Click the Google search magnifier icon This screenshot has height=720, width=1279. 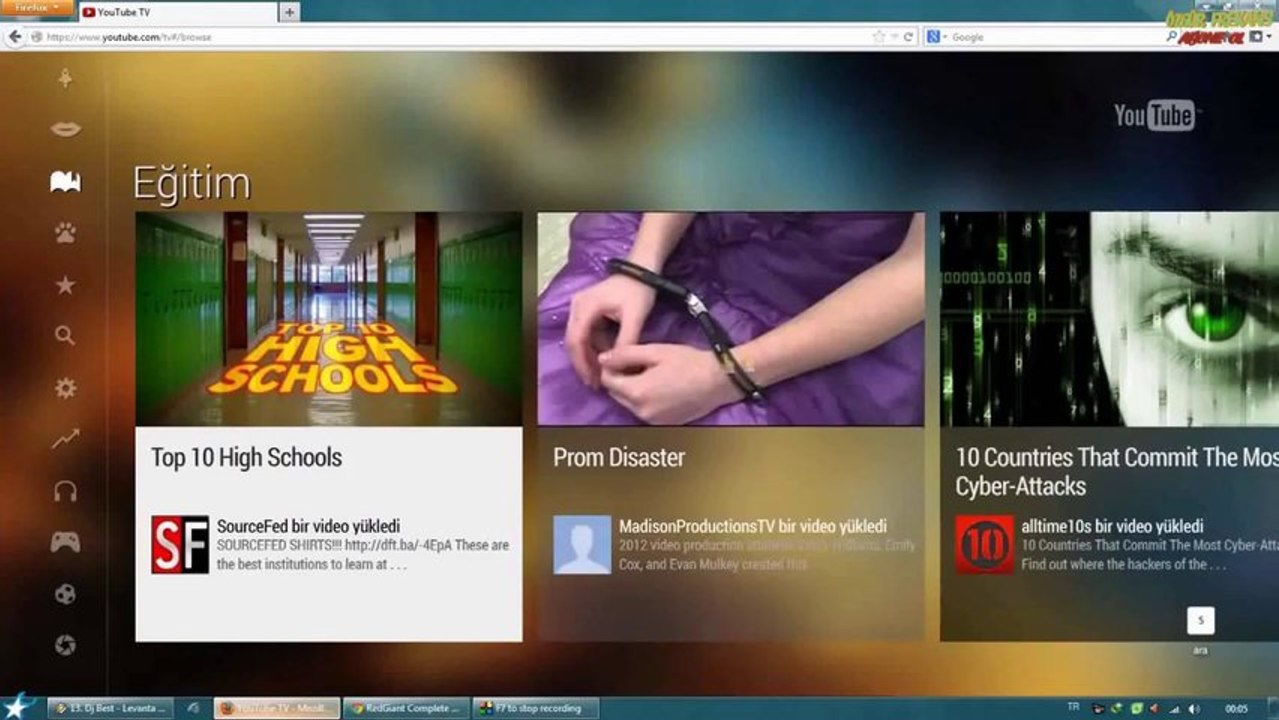(1172, 37)
